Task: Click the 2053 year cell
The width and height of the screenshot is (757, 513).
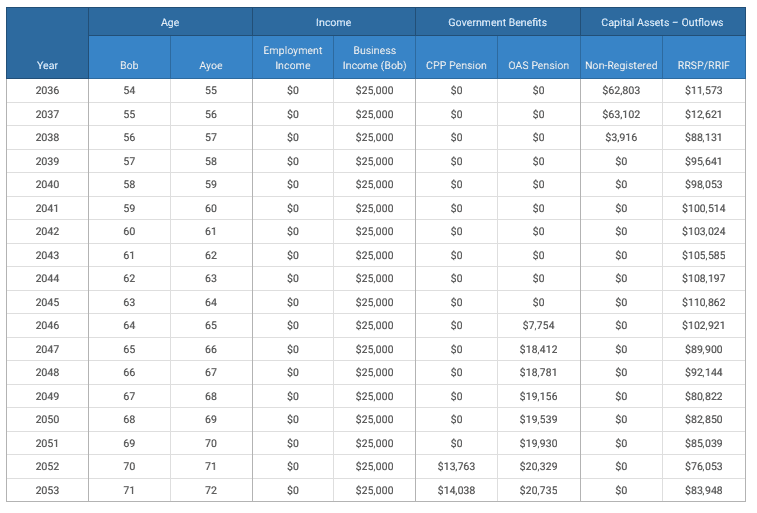Action: coord(47,491)
